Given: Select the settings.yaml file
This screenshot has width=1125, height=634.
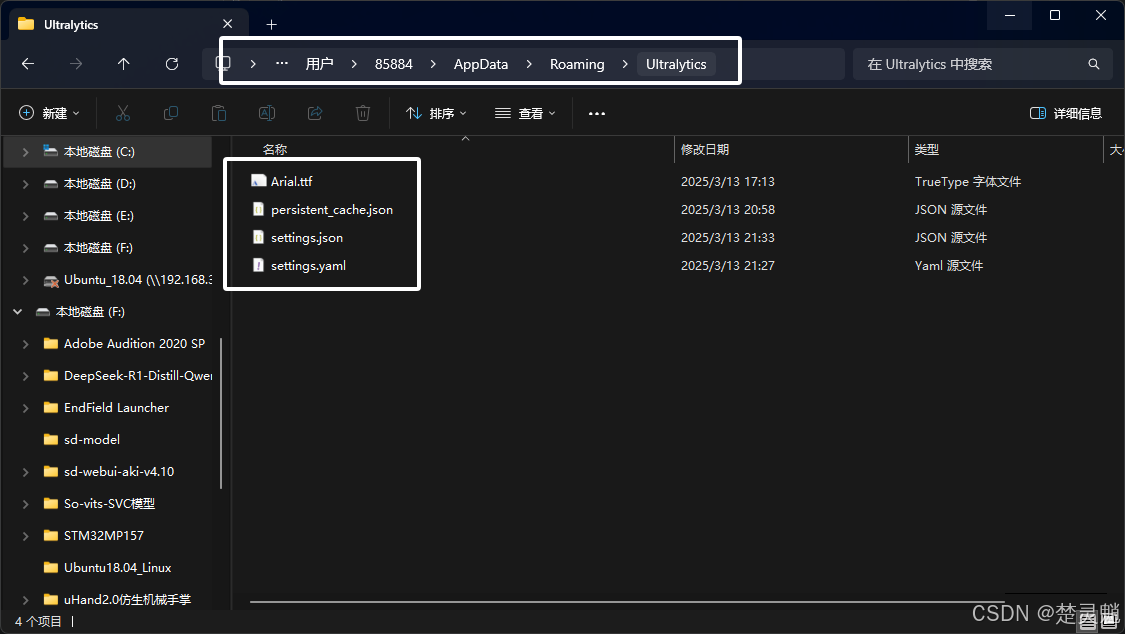Looking at the screenshot, I should 308,265.
